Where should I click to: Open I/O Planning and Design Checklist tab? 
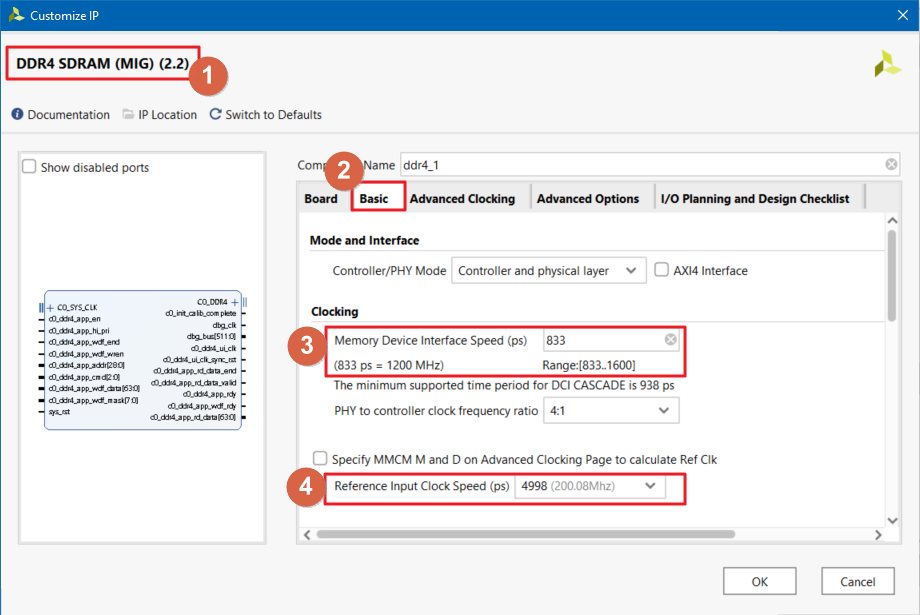pos(755,198)
